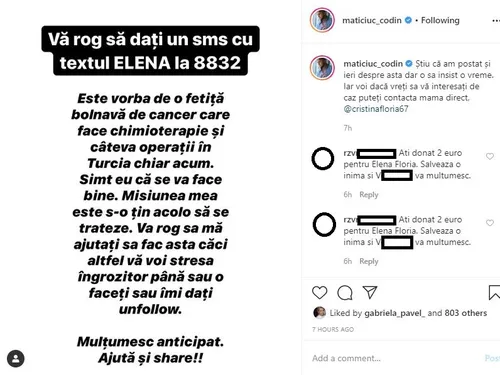Like the second rzv comment

[x=490, y=223]
